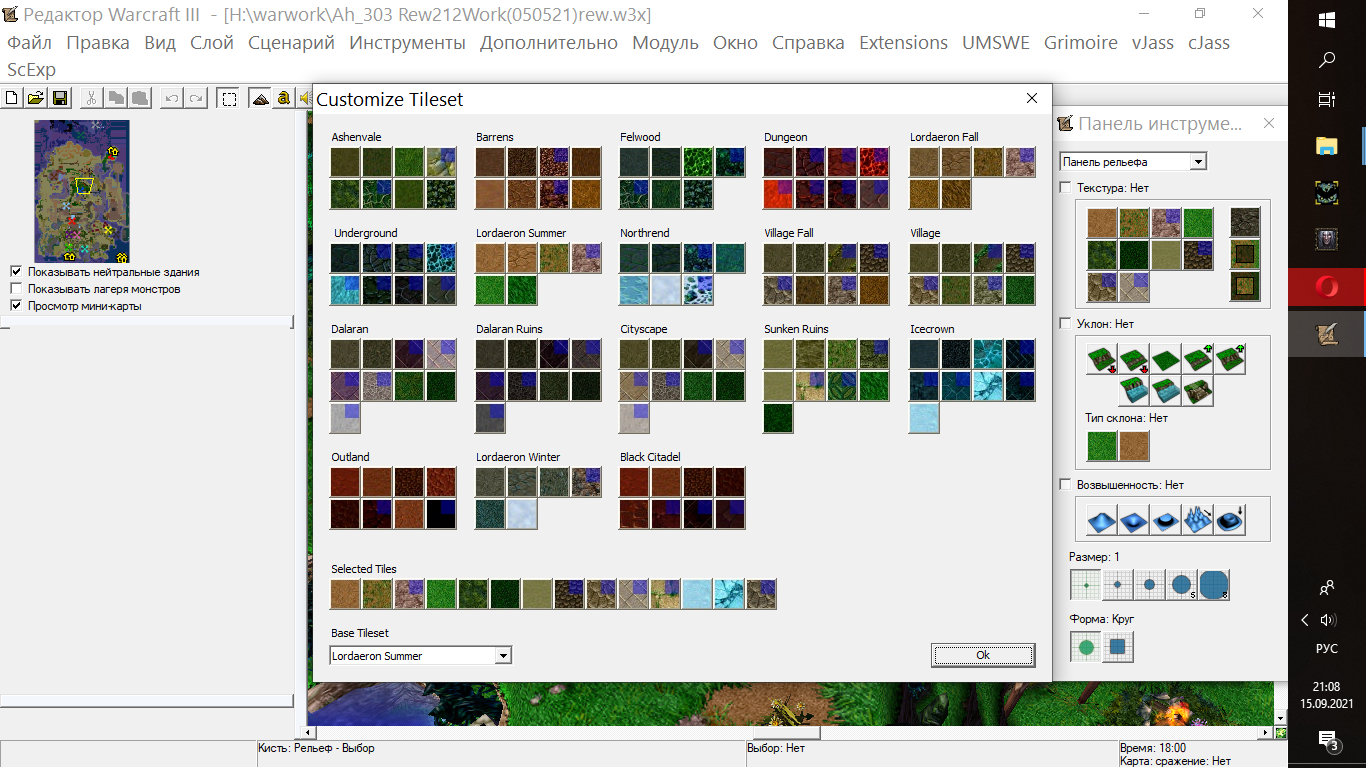The width and height of the screenshot is (1366, 768).
Task: Pick the lone bottom-row Sunken Ruins tile
Action: click(x=778, y=418)
